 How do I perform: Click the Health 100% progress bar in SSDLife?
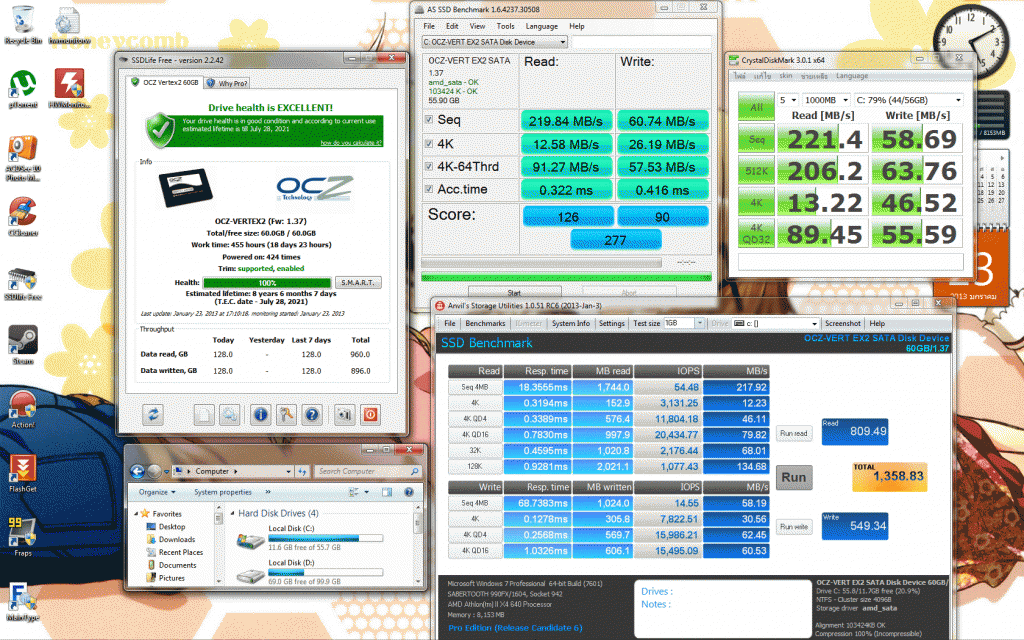coord(267,283)
